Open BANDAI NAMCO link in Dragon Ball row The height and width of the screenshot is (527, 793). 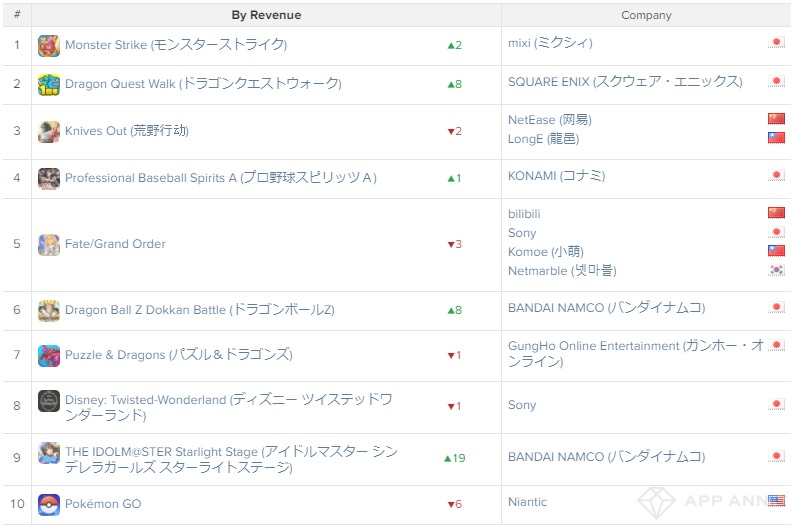click(x=606, y=308)
